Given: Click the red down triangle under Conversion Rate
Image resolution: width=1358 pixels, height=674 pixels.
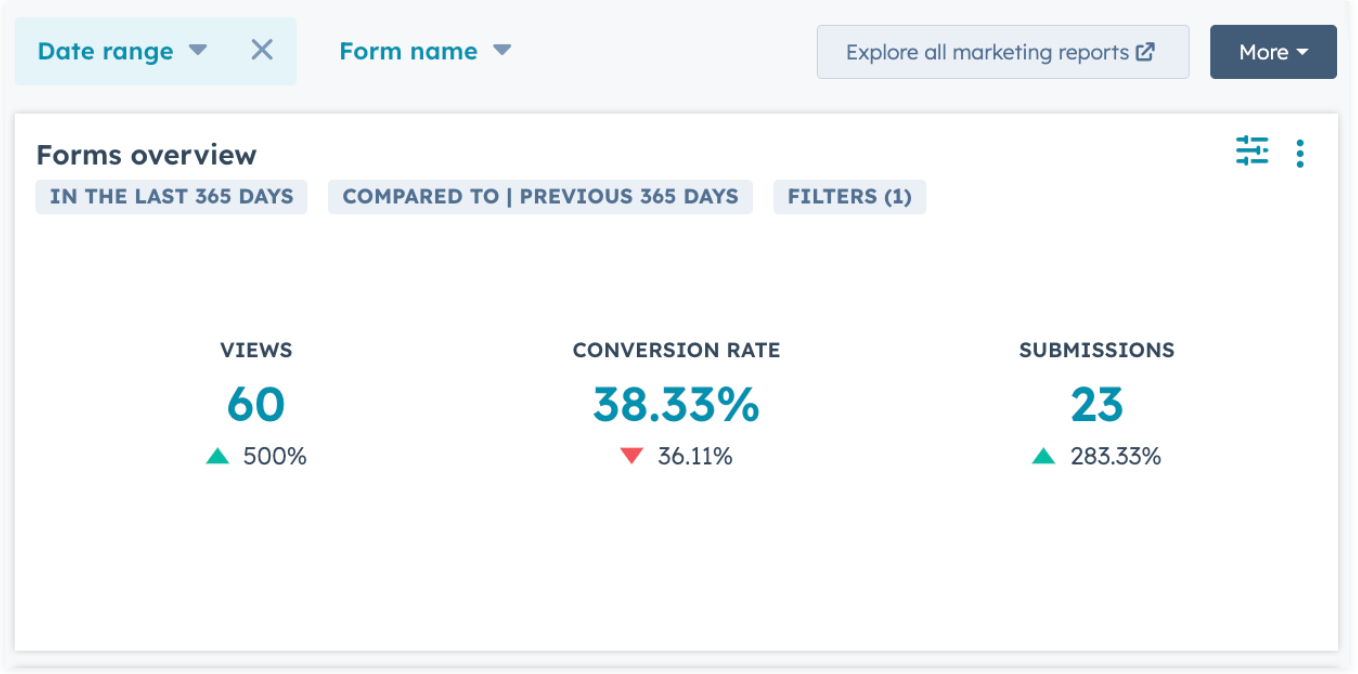Looking at the screenshot, I should coord(631,456).
